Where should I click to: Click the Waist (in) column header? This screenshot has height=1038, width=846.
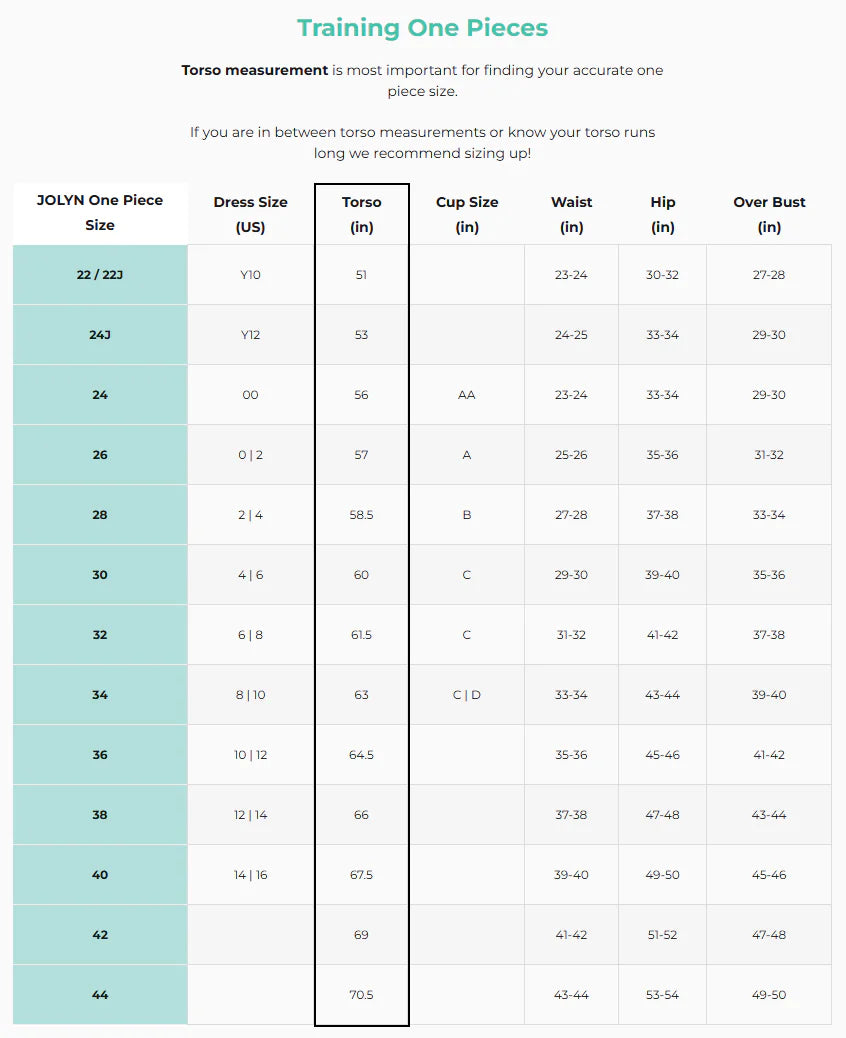(x=571, y=214)
